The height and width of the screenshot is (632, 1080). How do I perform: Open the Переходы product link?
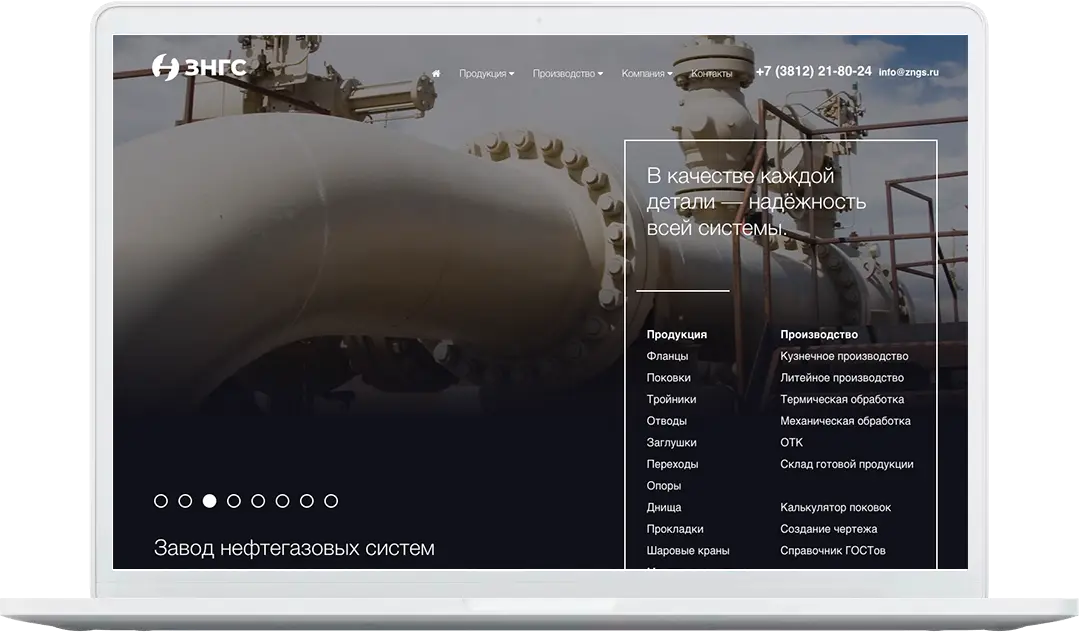(x=672, y=465)
